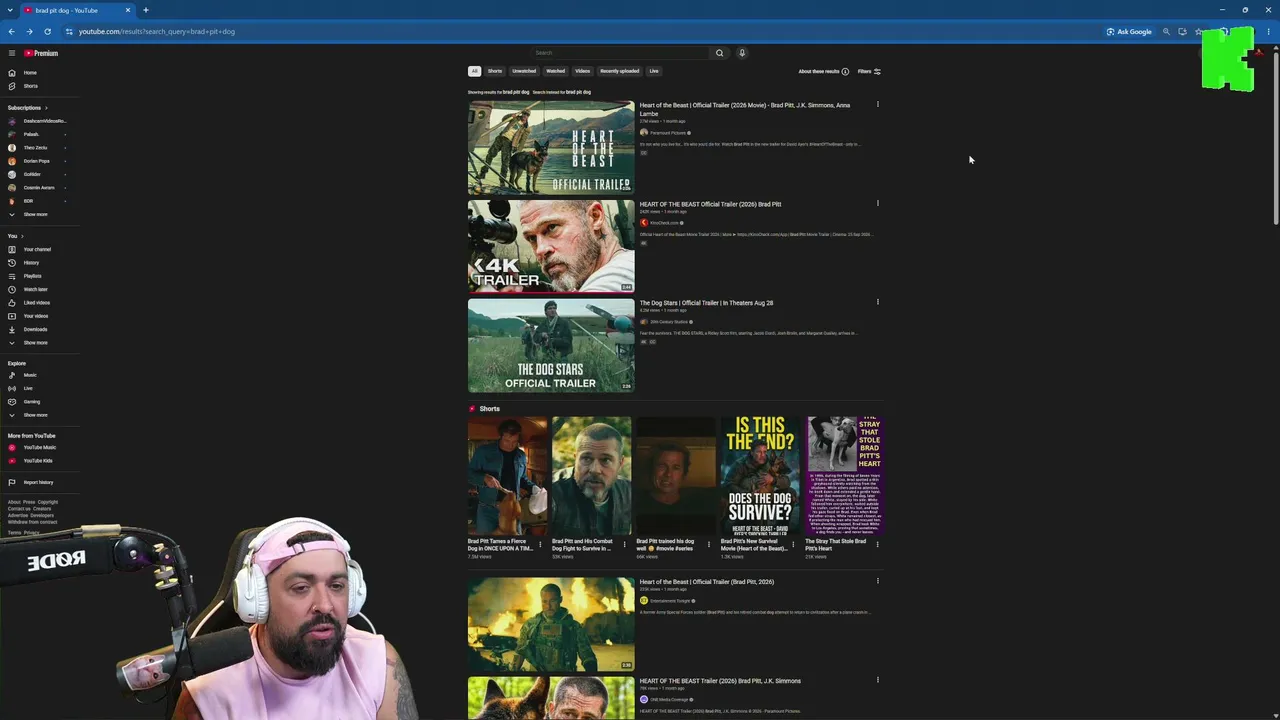Open search Filters panel
1280x720 pixels.
click(869, 72)
